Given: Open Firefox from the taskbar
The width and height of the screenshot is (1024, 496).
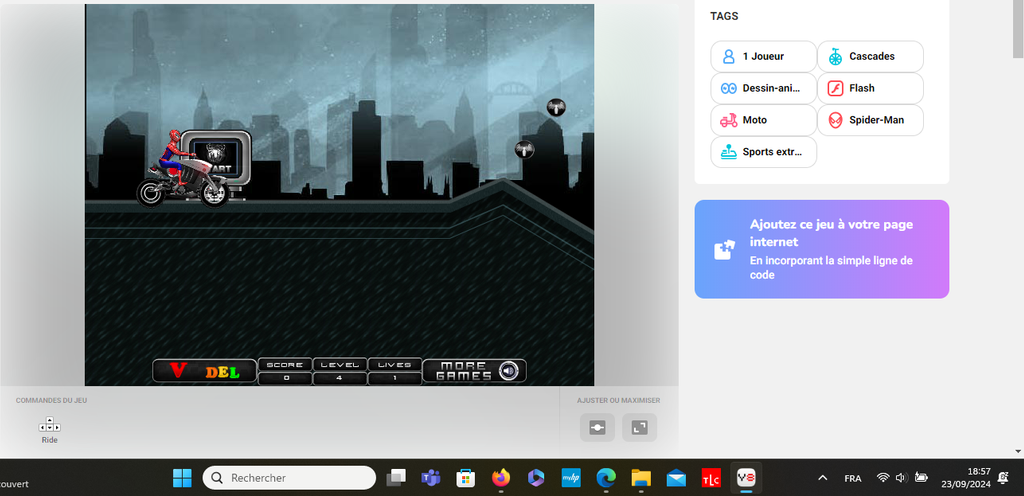Looking at the screenshot, I should click(500, 478).
